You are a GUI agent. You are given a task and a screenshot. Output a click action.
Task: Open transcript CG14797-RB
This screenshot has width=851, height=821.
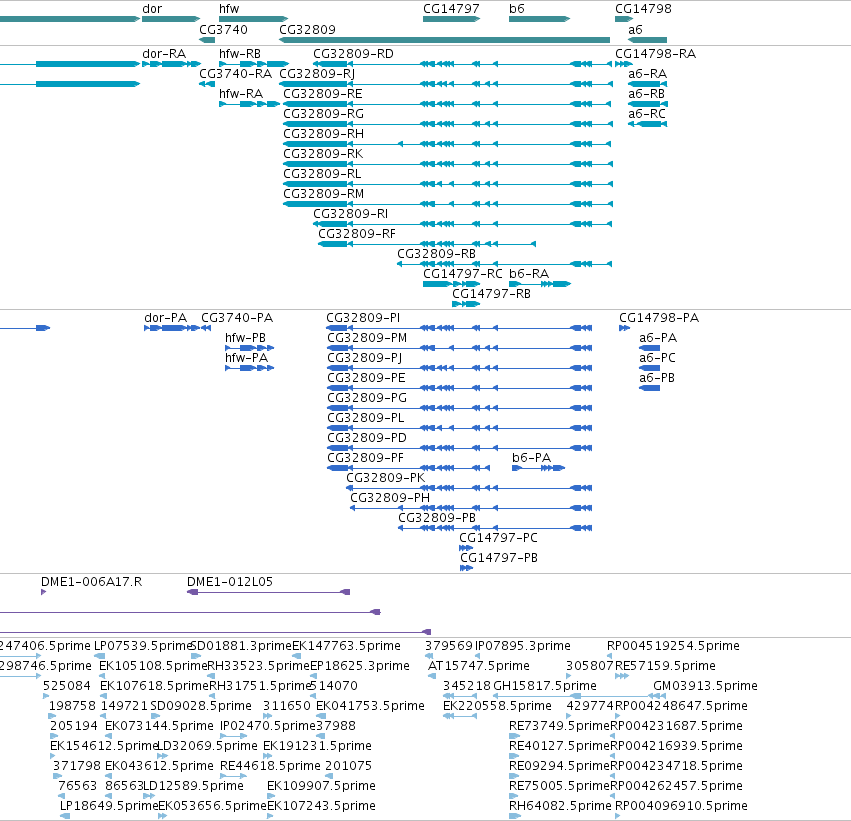point(491,295)
